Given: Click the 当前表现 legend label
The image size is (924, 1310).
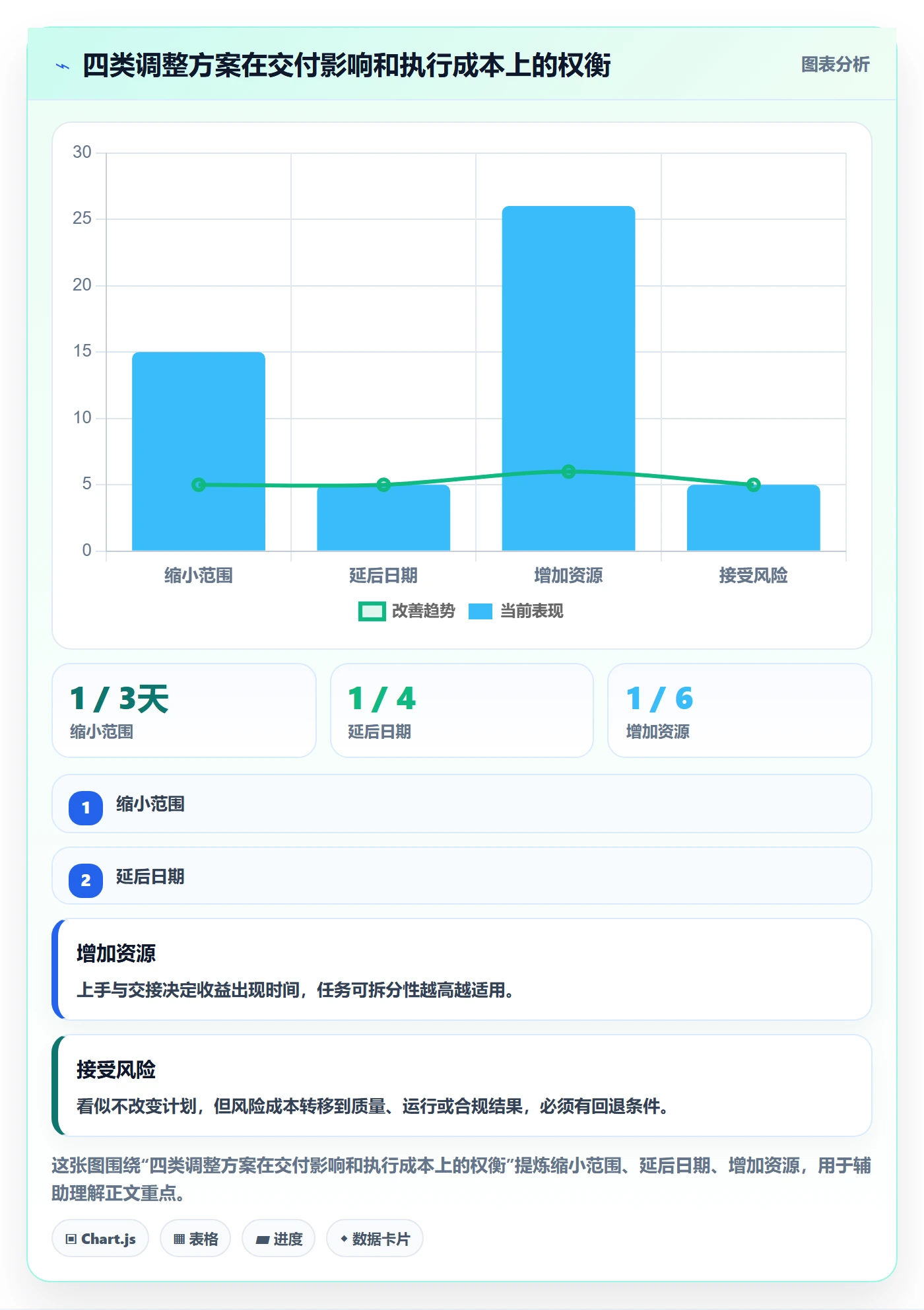Looking at the screenshot, I should [532, 611].
